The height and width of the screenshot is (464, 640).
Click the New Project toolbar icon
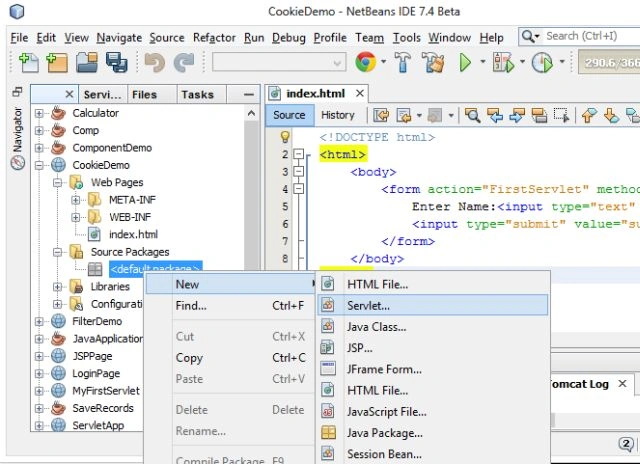point(57,62)
